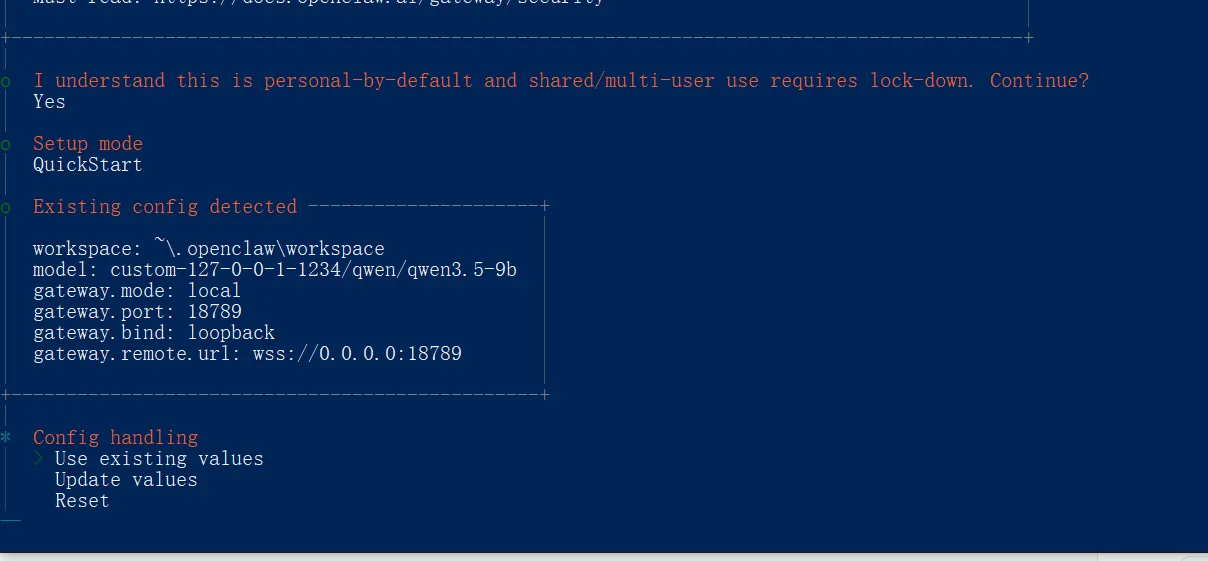1208x561 pixels.
Task: Click the gateway.port 18789 line
Action: pos(137,312)
